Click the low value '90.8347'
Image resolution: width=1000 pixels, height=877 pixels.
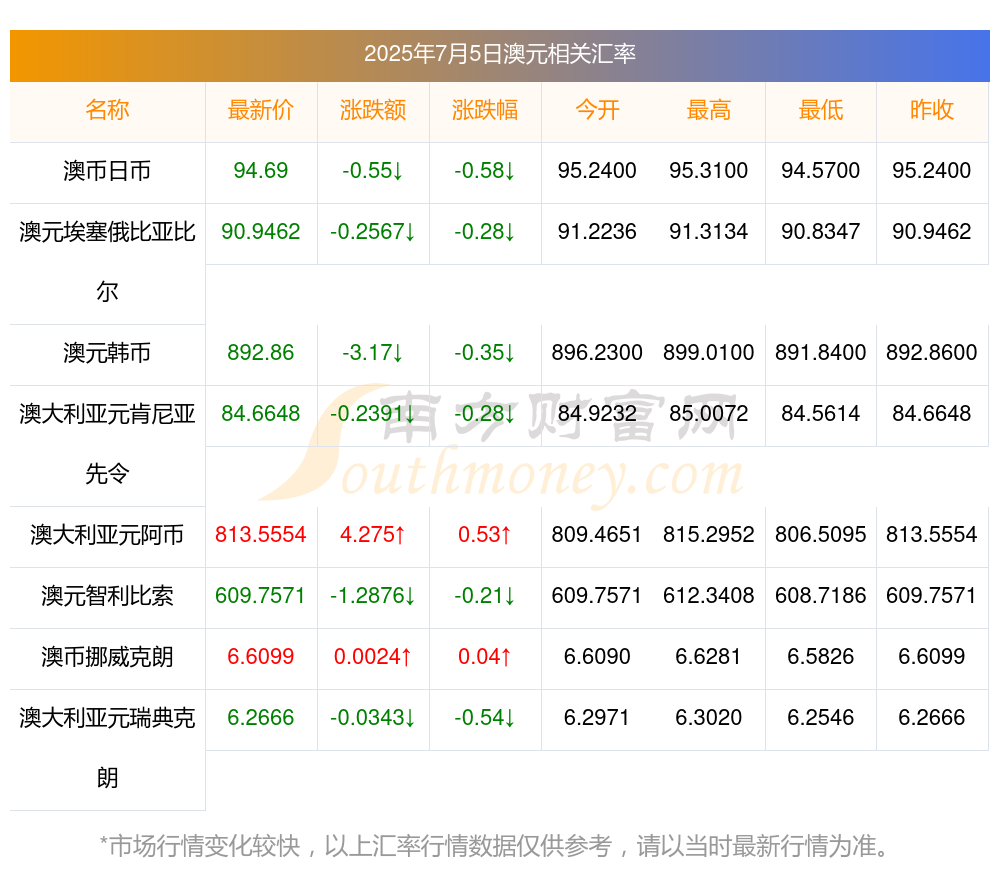(821, 232)
